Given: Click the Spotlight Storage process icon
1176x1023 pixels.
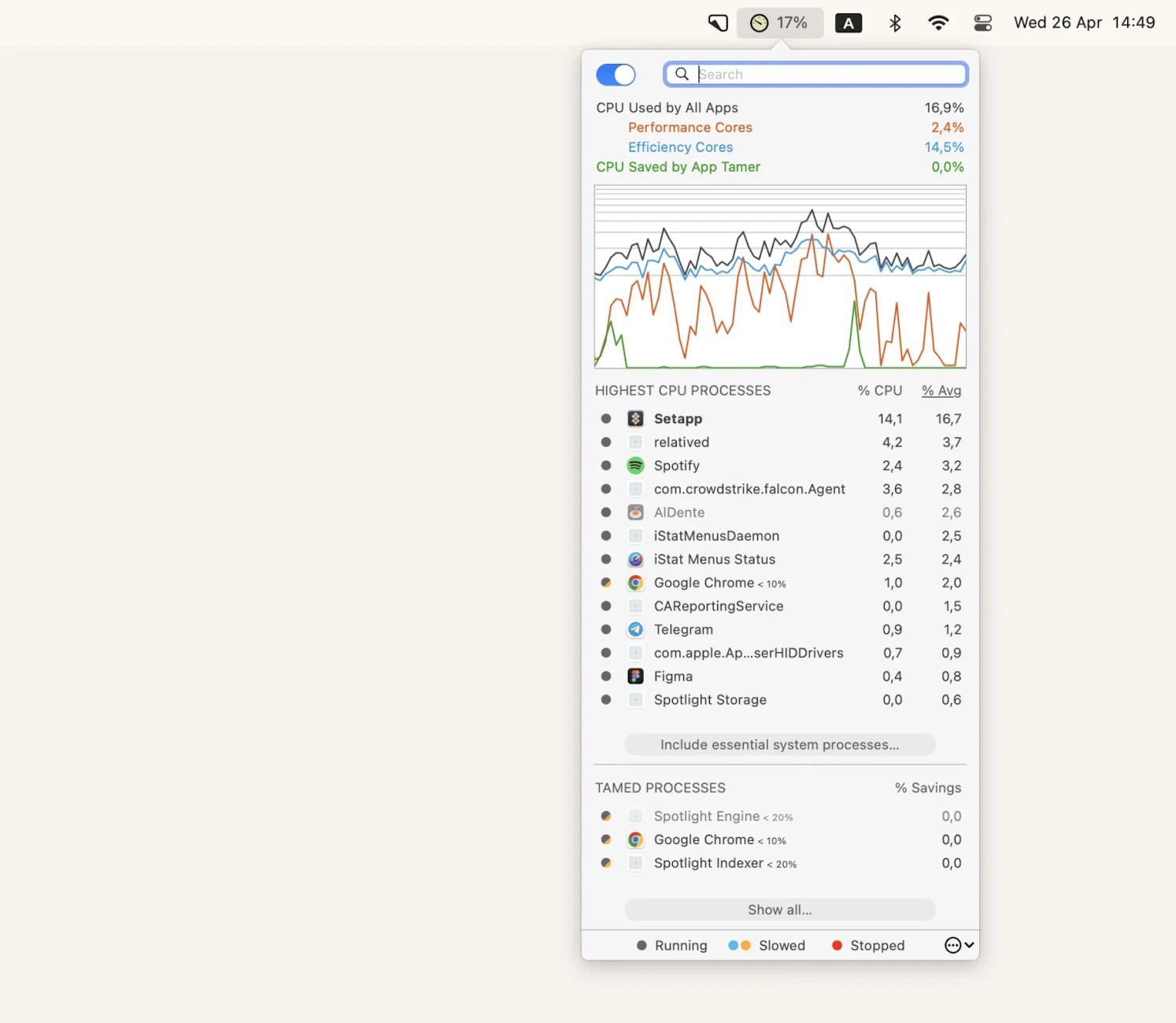Looking at the screenshot, I should pos(636,700).
